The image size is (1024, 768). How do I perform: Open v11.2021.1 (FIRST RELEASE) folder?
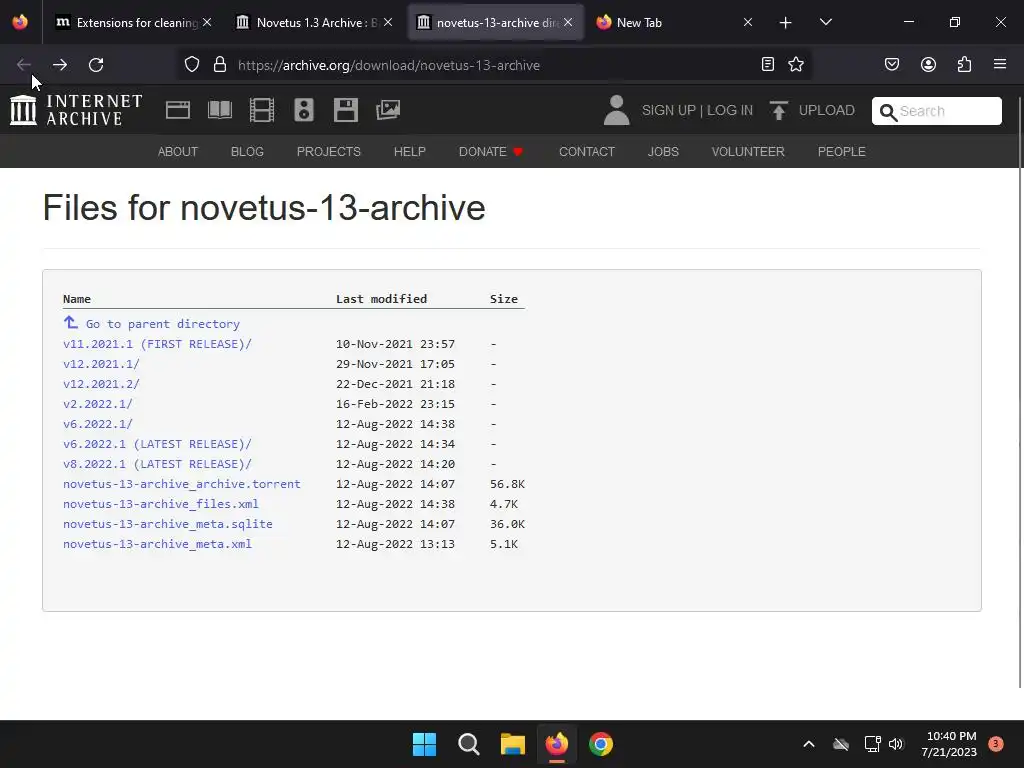(x=157, y=344)
